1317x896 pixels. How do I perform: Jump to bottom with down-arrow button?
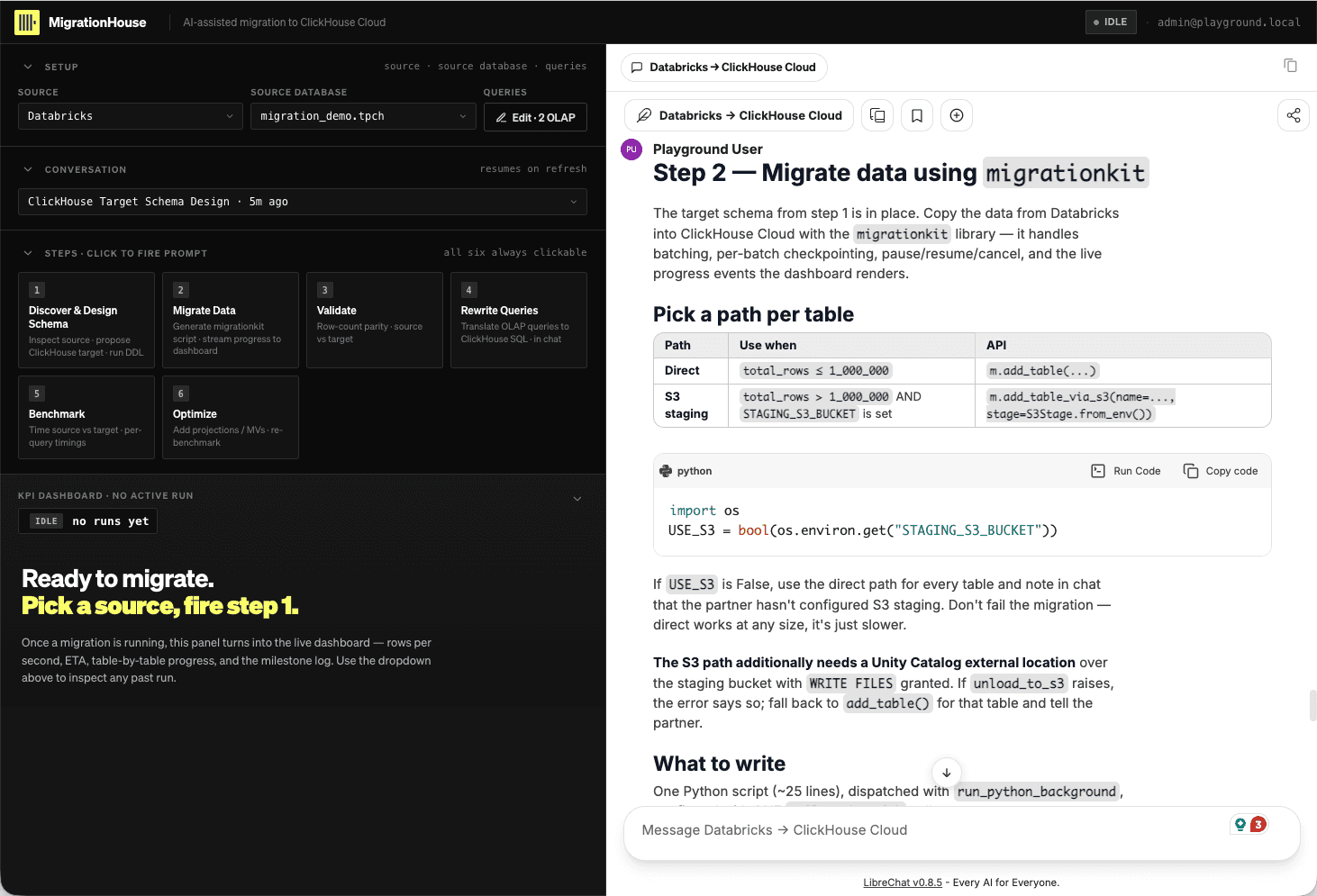pos(947,773)
